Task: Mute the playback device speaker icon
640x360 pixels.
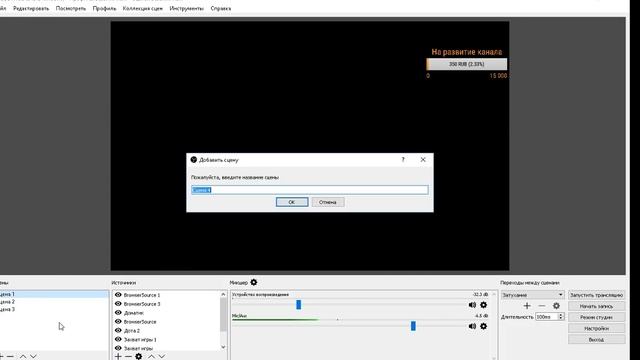Action: pos(472,305)
